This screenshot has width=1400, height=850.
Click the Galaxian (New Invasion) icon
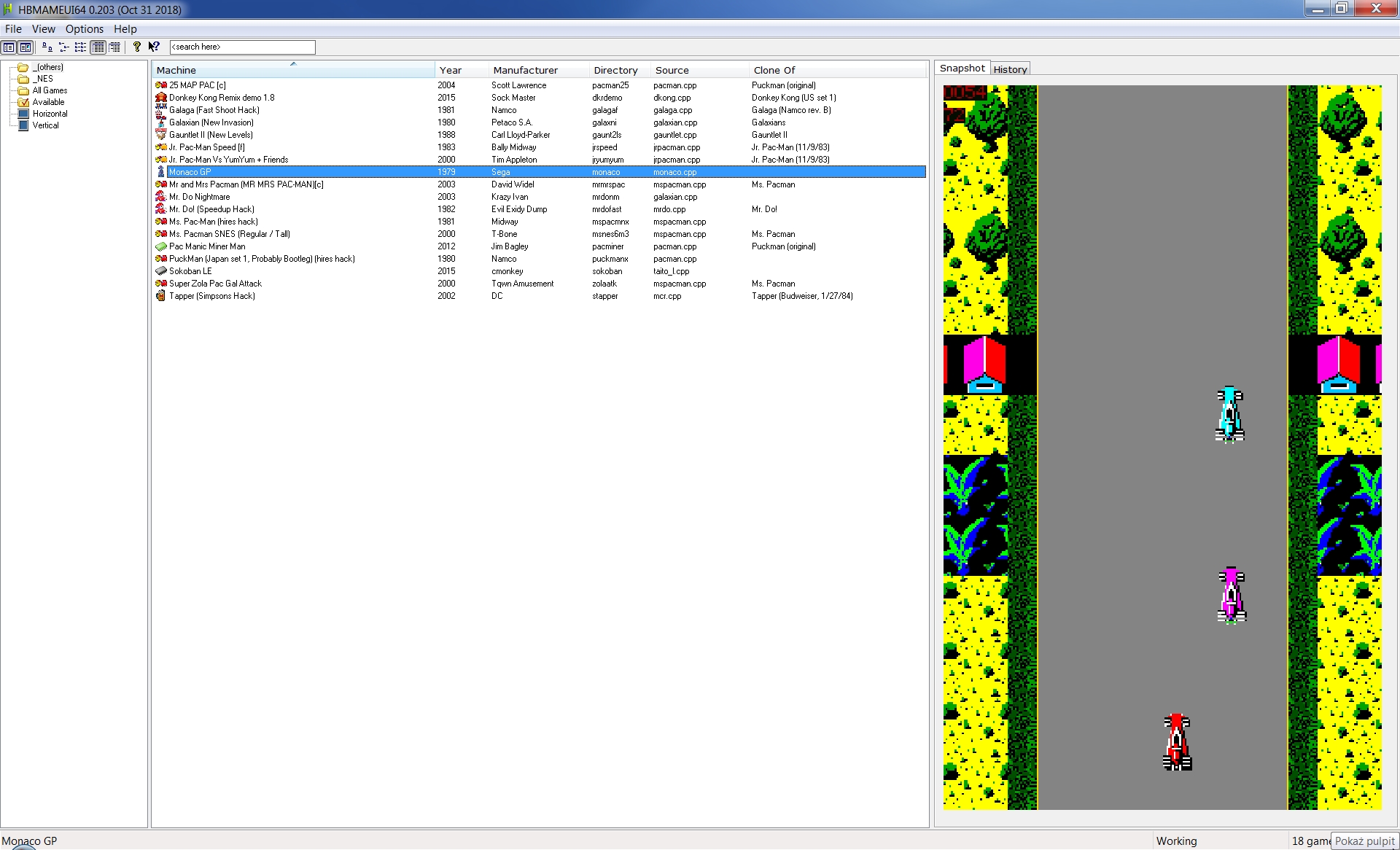tap(161, 122)
